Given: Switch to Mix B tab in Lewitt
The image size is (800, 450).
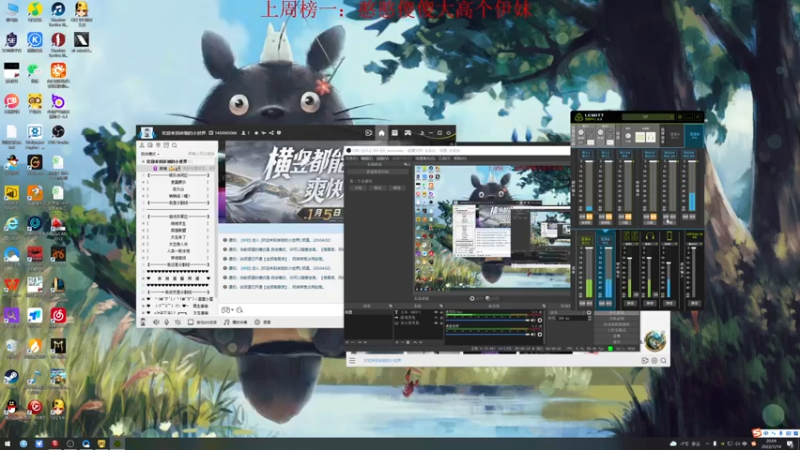Looking at the screenshot, I should [695, 134].
